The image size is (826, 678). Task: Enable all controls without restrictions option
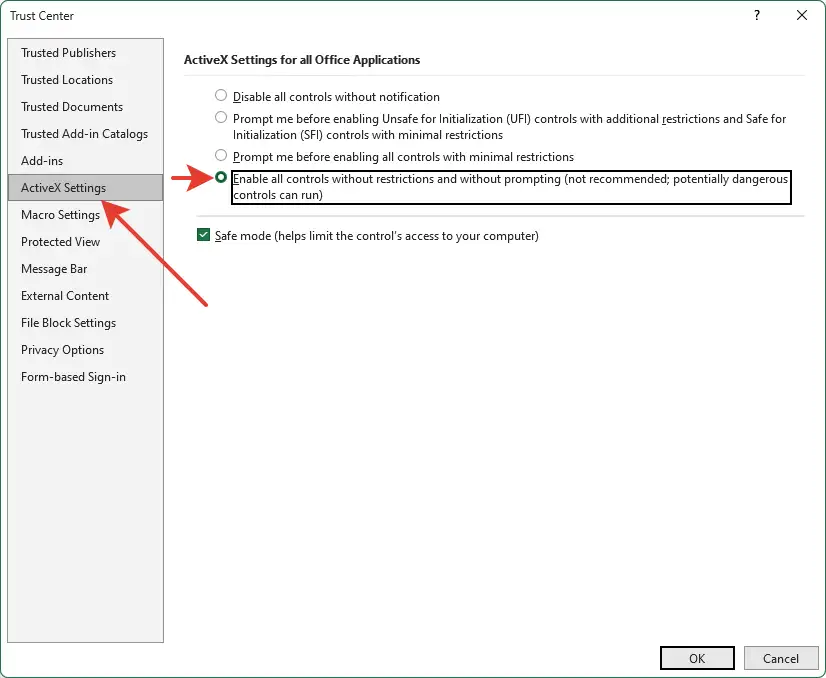220,176
